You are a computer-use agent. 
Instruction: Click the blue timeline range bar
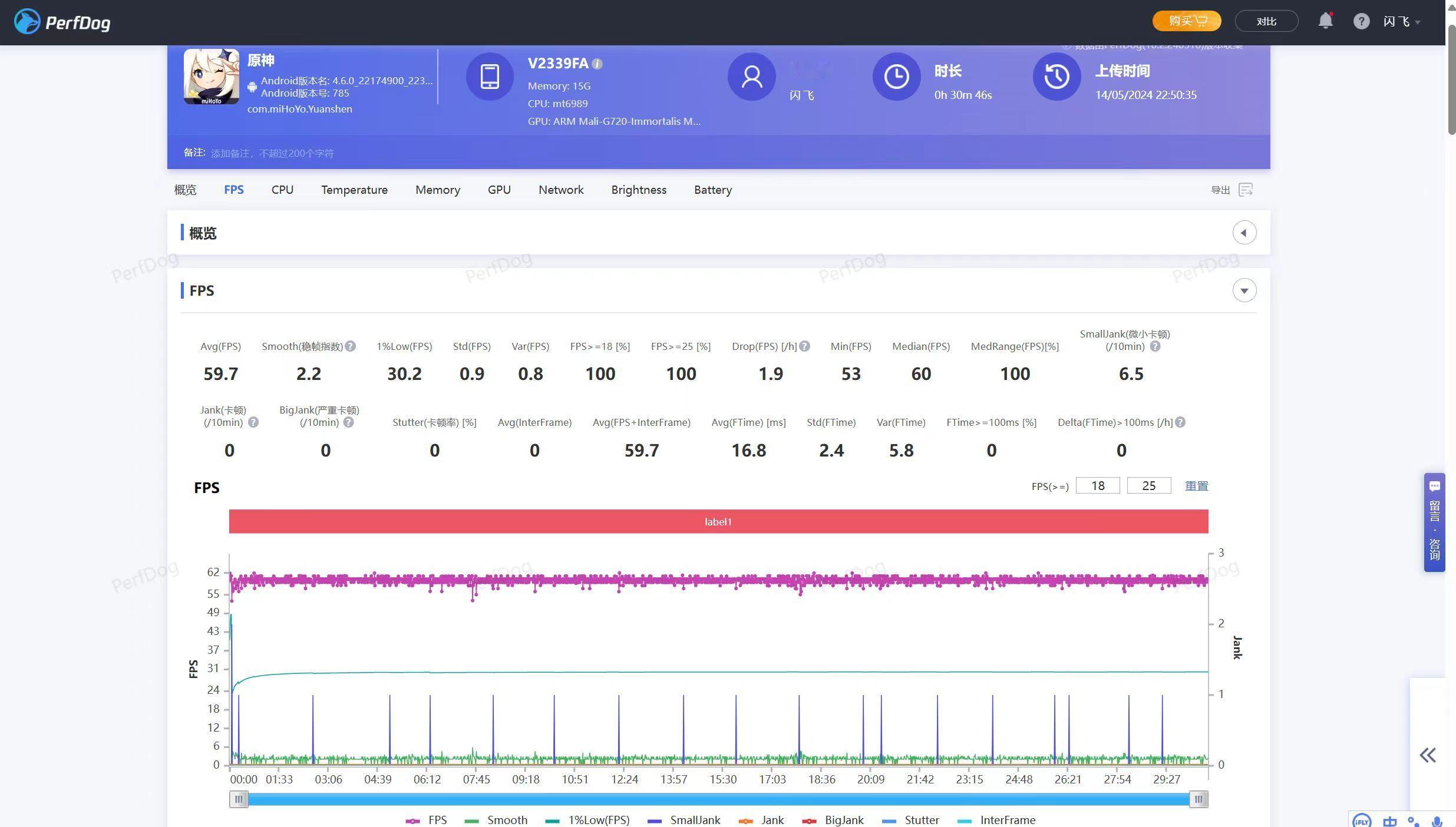point(718,799)
